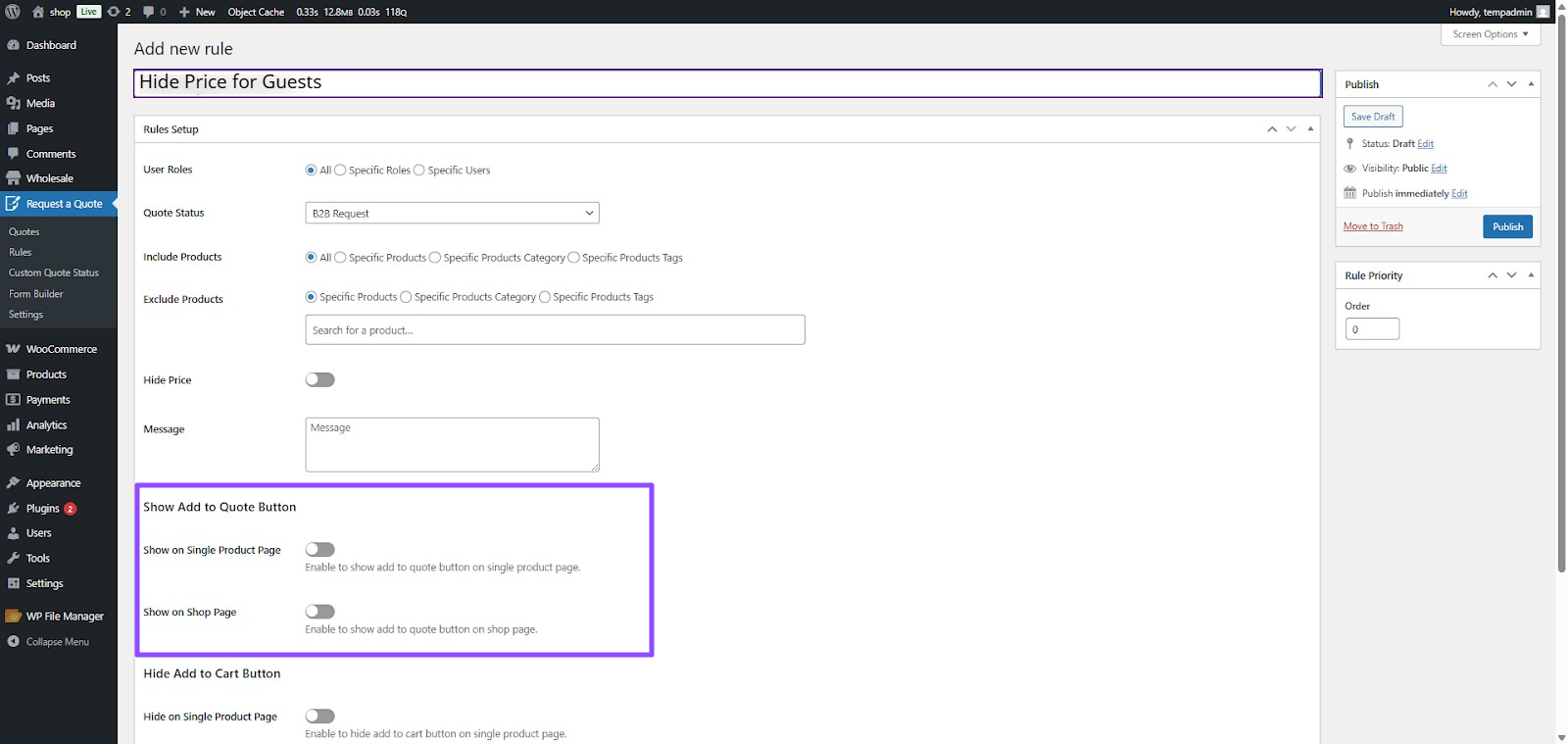
Task: Click the Wholesale store icon
Action: (13, 178)
